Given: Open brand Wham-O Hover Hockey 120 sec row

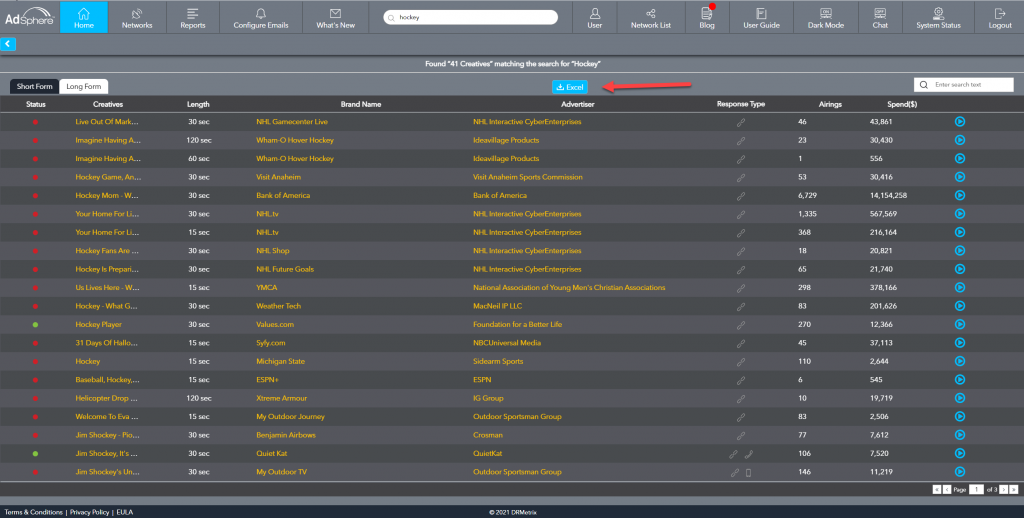Looking at the screenshot, I should 295,140.
